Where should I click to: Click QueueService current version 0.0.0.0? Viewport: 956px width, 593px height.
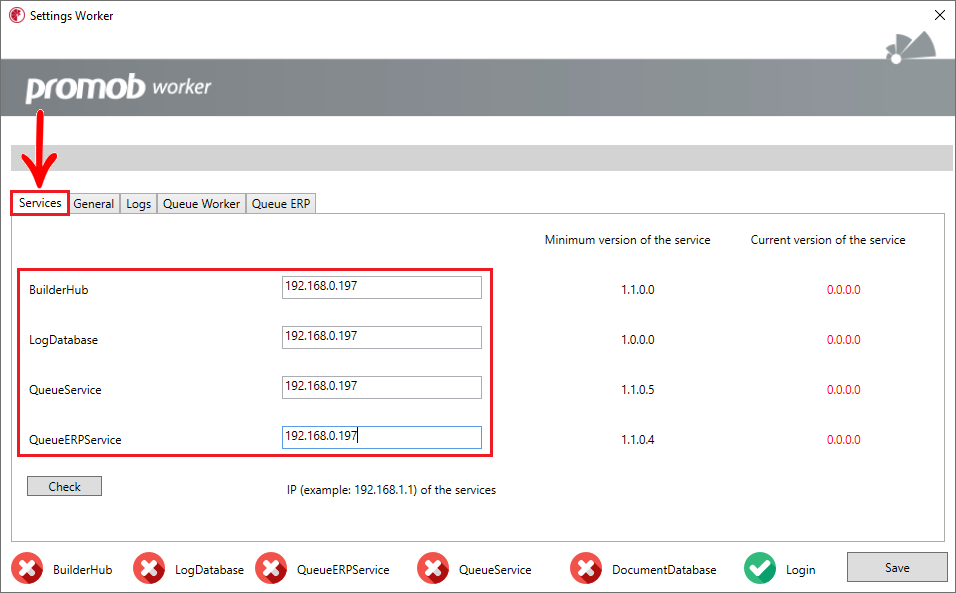pyautogui.click(x=844, y=389)
